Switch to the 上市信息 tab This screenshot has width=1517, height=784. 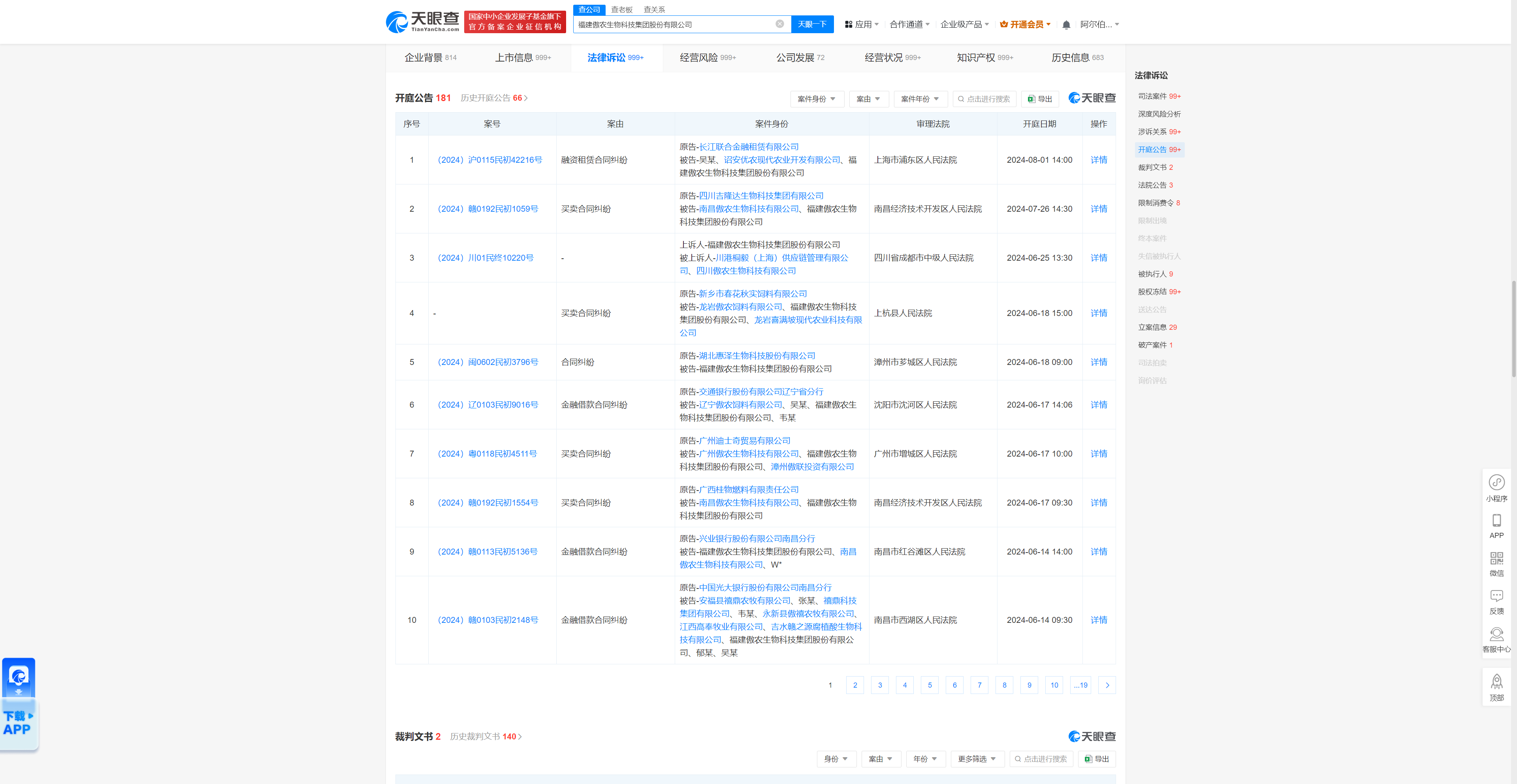pos(523,58)
